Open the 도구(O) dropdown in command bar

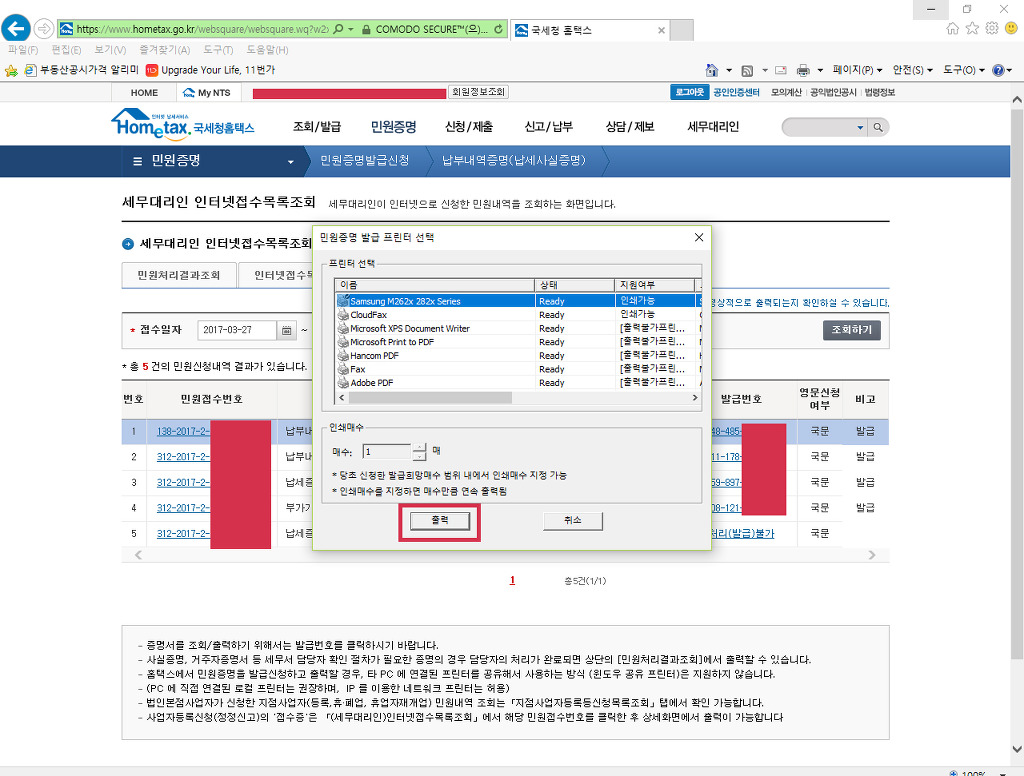(963, 70)
